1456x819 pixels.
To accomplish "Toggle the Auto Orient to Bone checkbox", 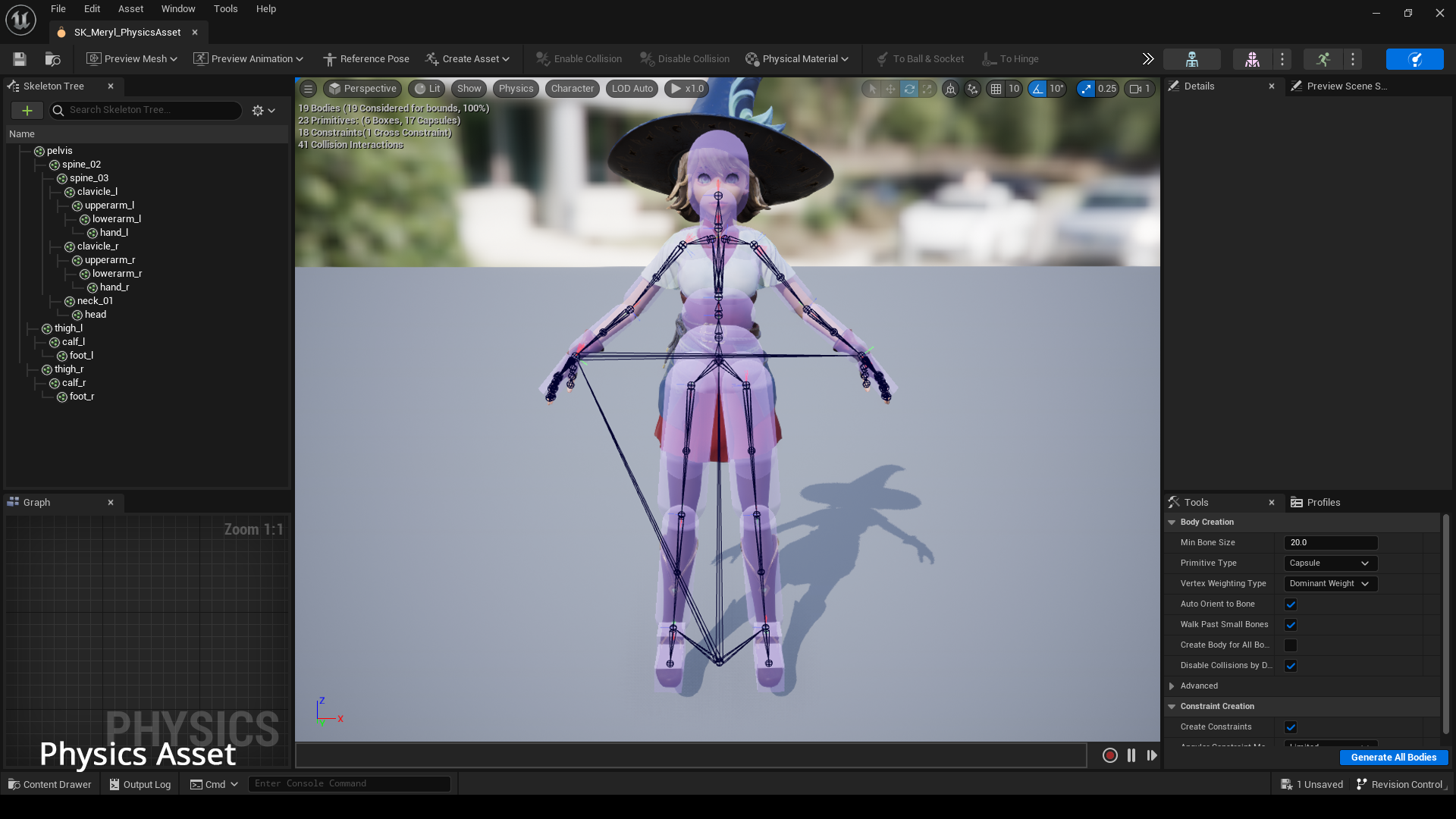I will tap(1291, 604).
